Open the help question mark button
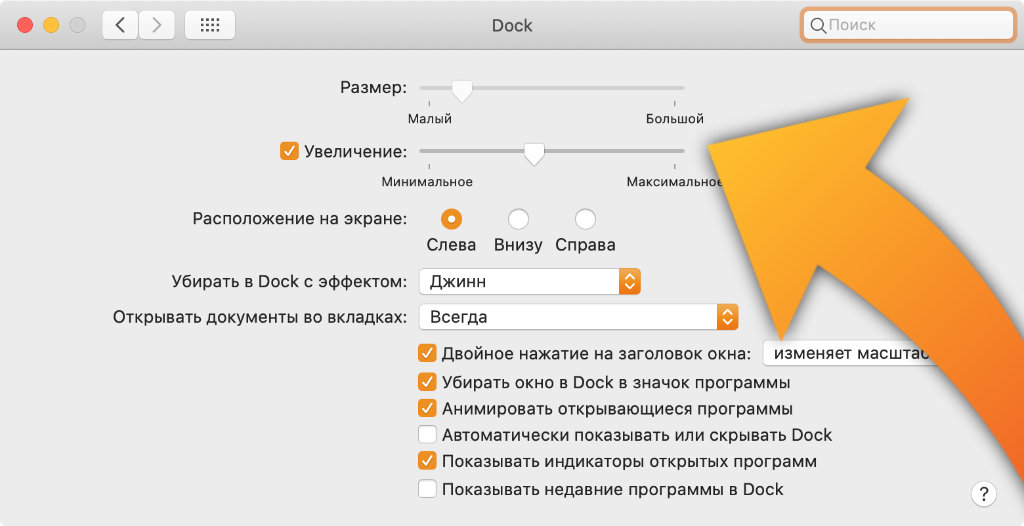The image size is (1024, 526). [x=983, y=493]
